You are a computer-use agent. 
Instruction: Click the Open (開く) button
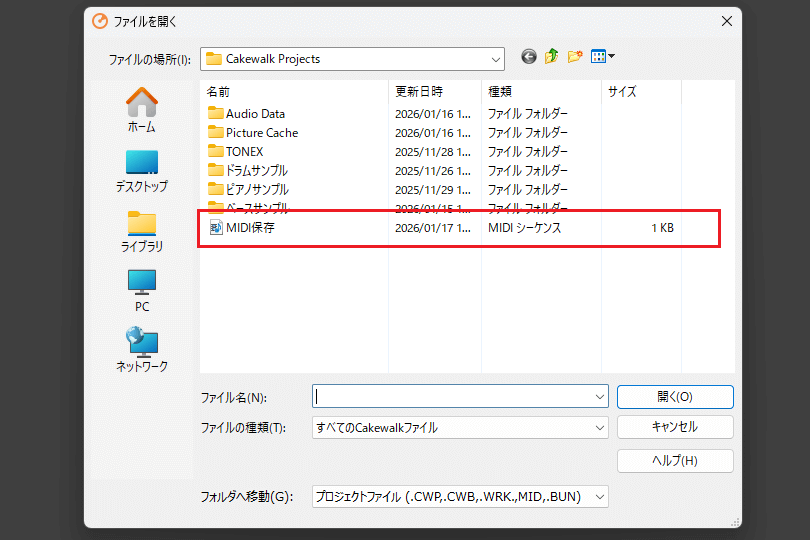click(x=675, y=397)
